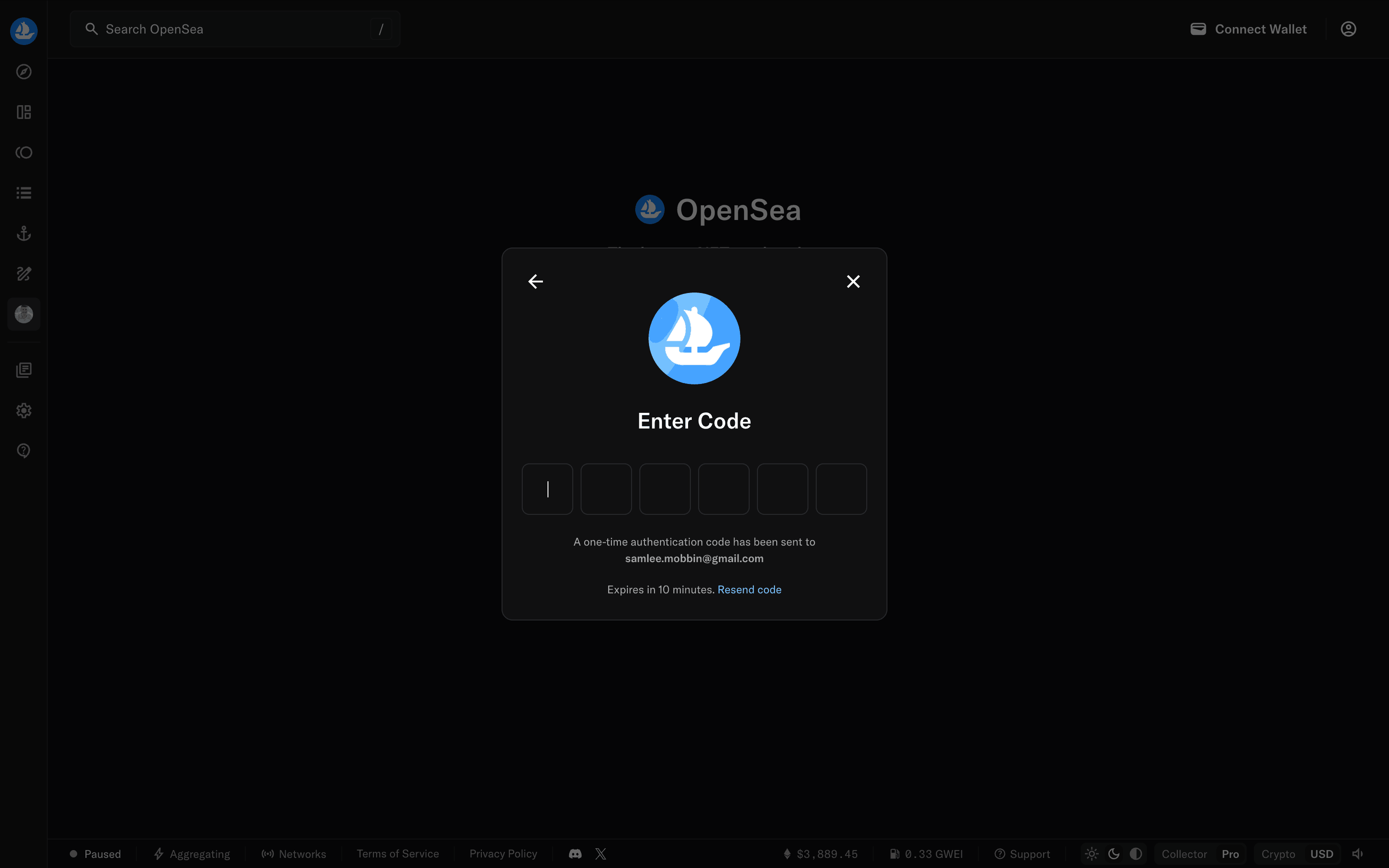Click the X (Twitter) icon in the footer
This screenshot has width=1389, height=868.
pyautogui.click(x=600, y=854)
